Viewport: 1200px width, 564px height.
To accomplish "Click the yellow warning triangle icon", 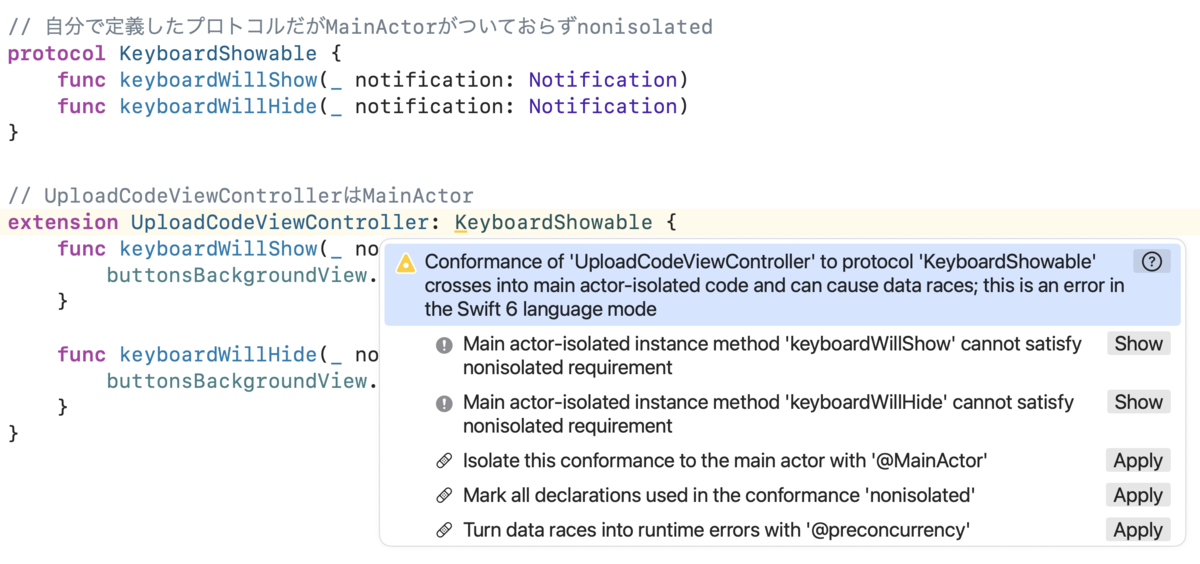I will pyautogui.click(x=405, y=263).
